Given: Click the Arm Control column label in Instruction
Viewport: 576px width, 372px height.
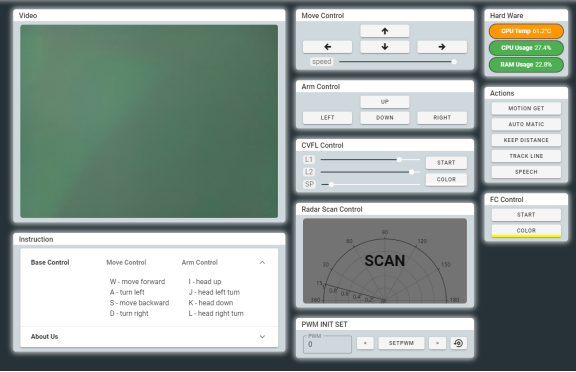Looking at the screenshot, I should click(200, 263).
